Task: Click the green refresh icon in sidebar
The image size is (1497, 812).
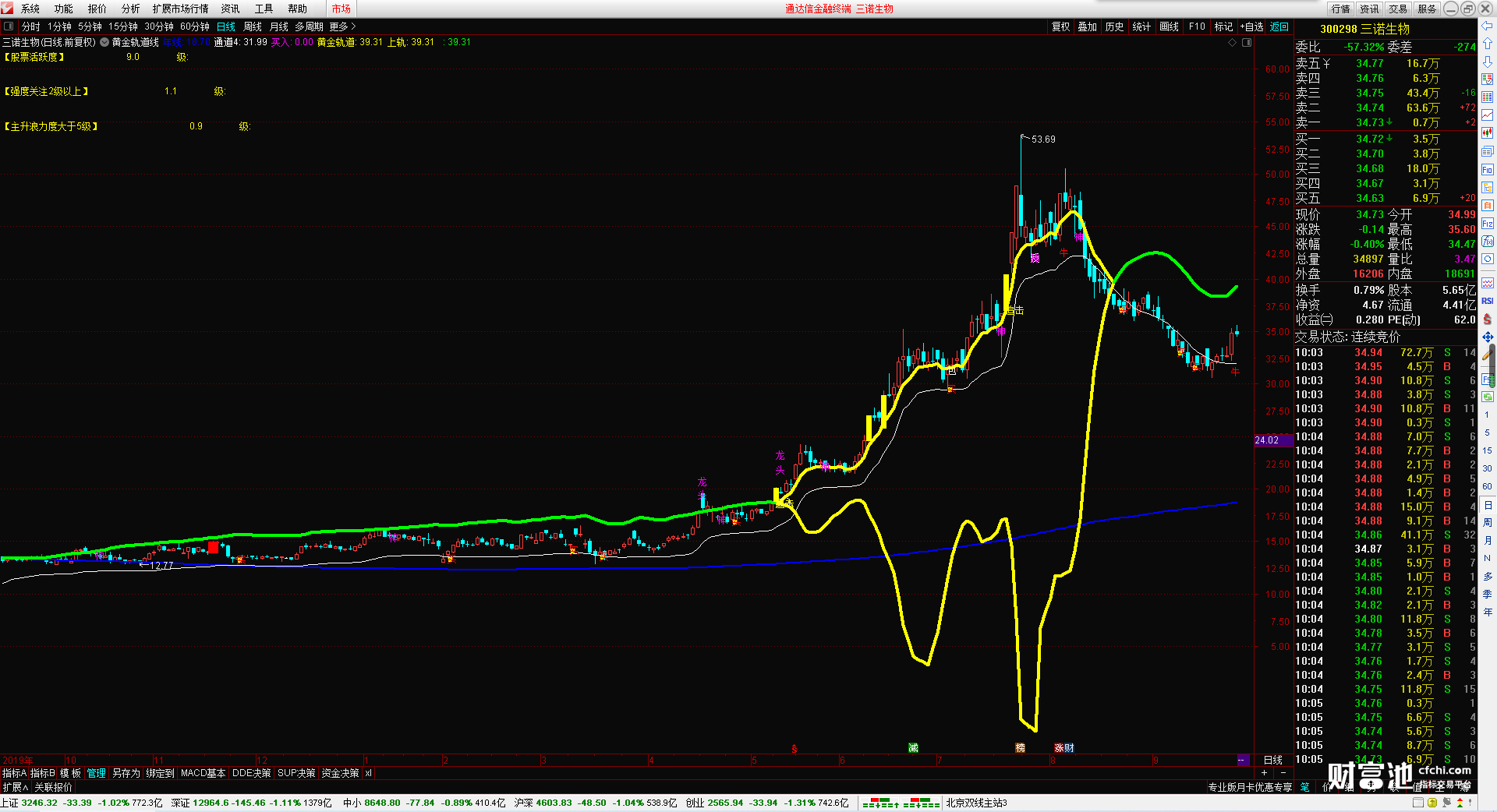Action: tap(1488, 397)
